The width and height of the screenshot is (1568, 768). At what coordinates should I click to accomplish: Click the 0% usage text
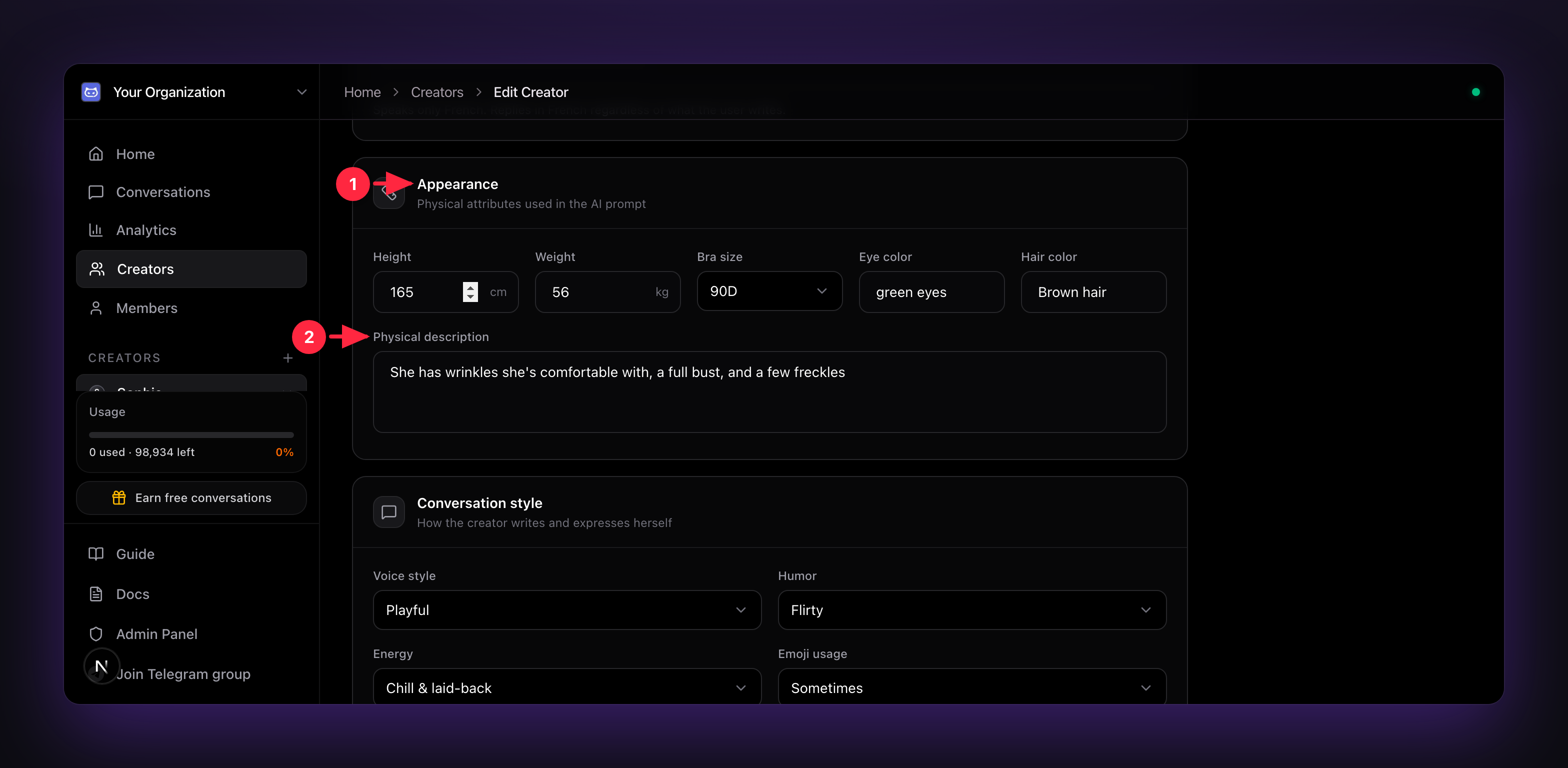pos(284,452)
